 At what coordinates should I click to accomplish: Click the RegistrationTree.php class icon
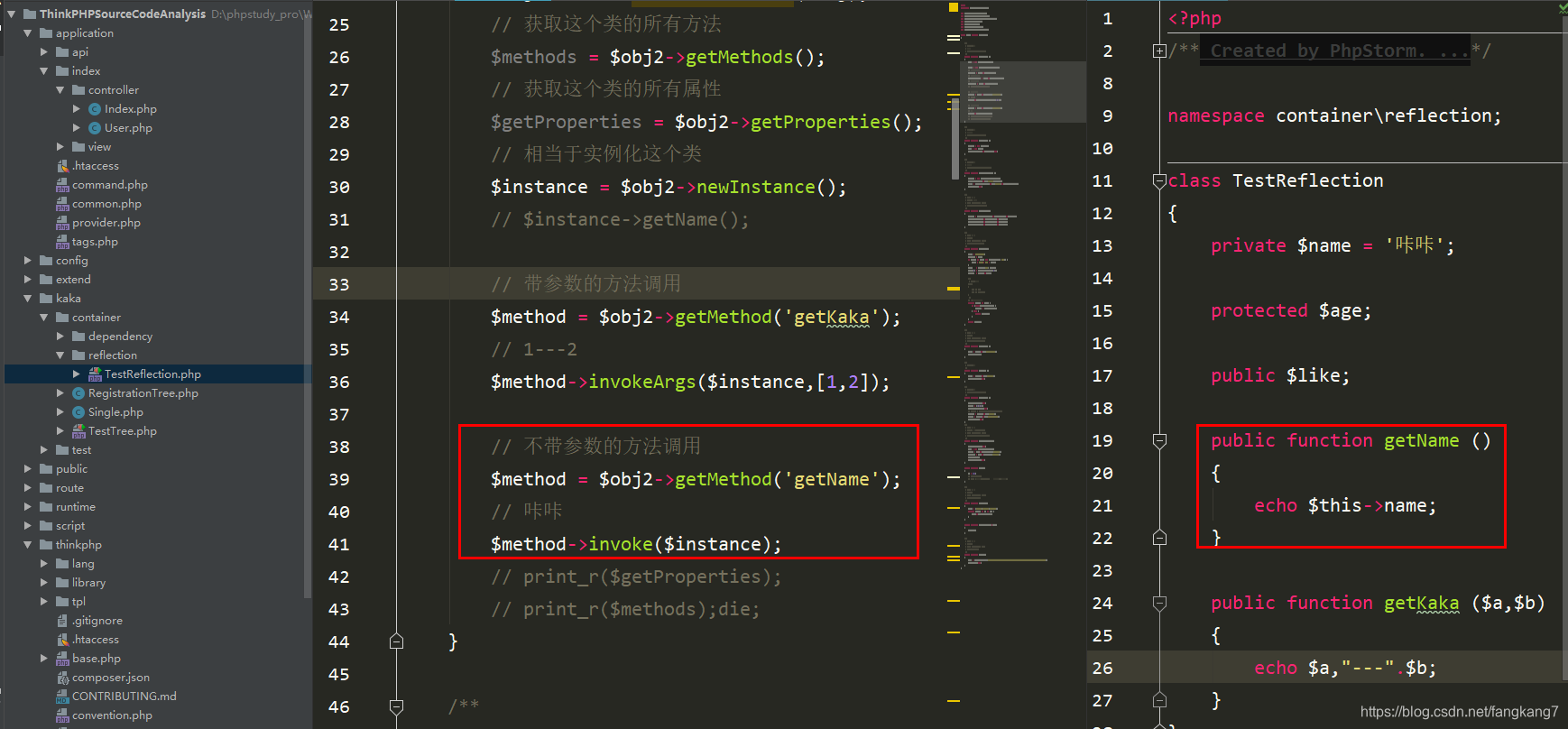click(x=78, y=393)
